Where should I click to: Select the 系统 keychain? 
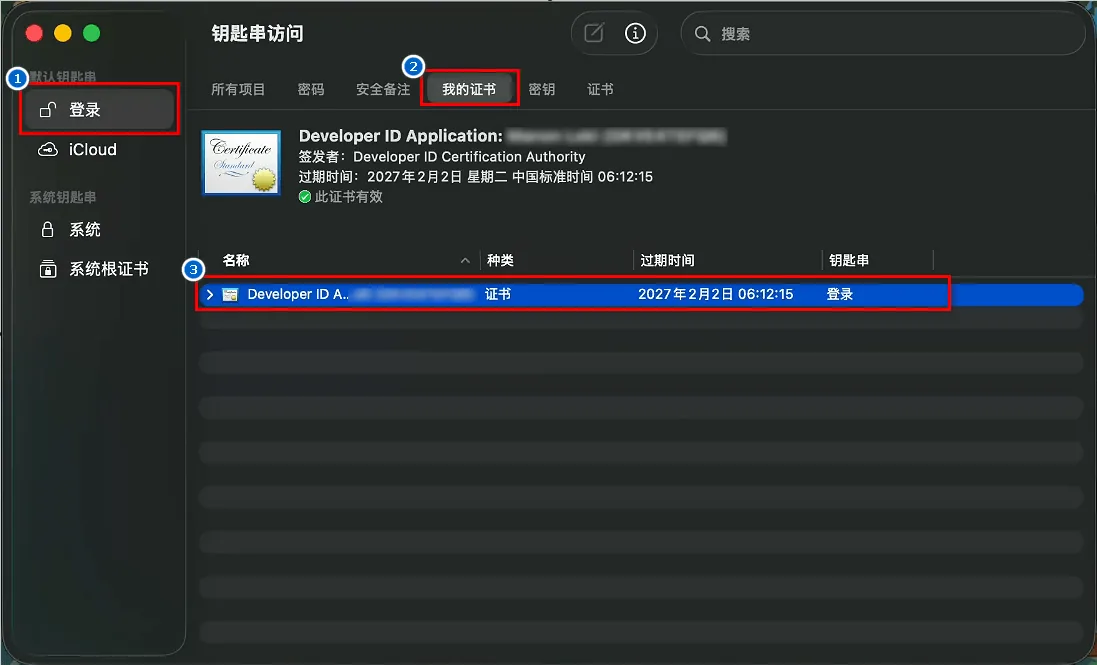click(99, 229)
